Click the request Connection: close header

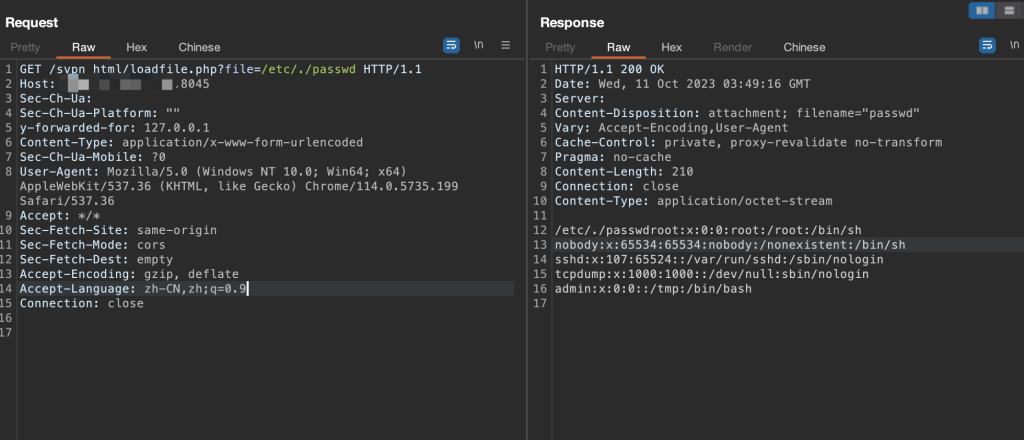[x=82, y=304]
